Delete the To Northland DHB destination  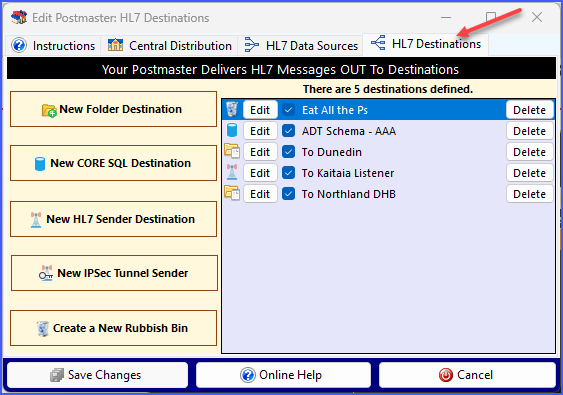pos(530,194)
